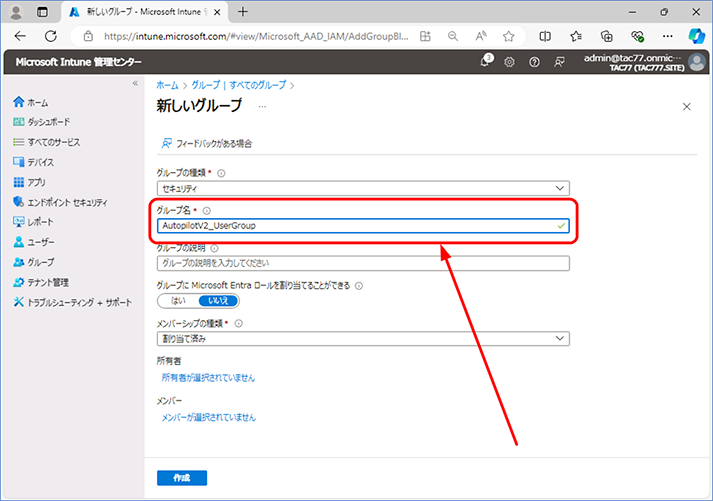Open All Services list icon
This screenshot has height=501, width=713.
19,142
